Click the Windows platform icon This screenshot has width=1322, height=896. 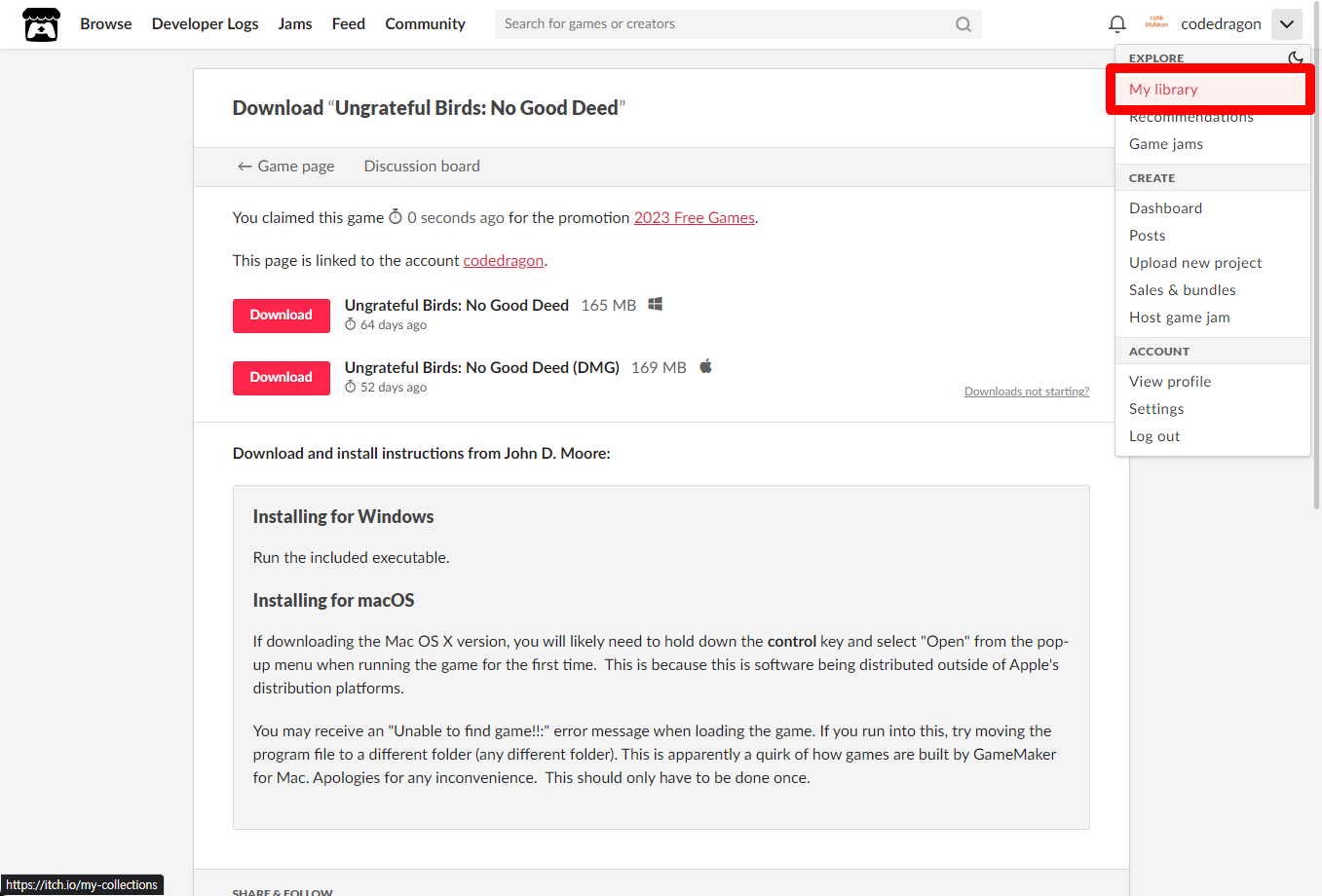tap(656, 305)
